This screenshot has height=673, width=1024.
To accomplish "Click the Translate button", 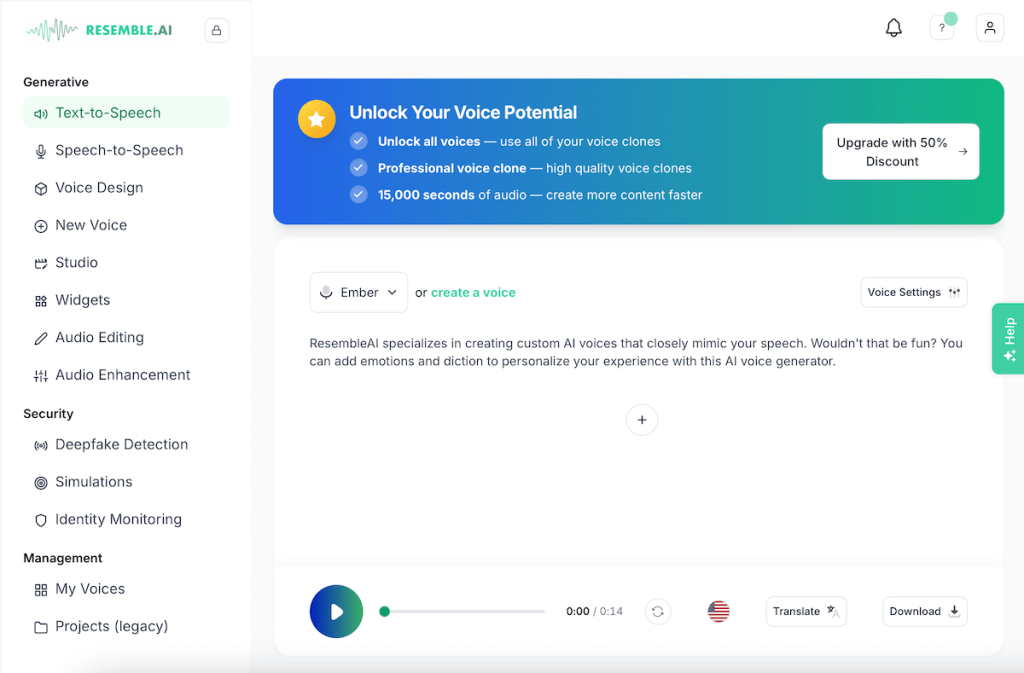I will tap(806, 611).
